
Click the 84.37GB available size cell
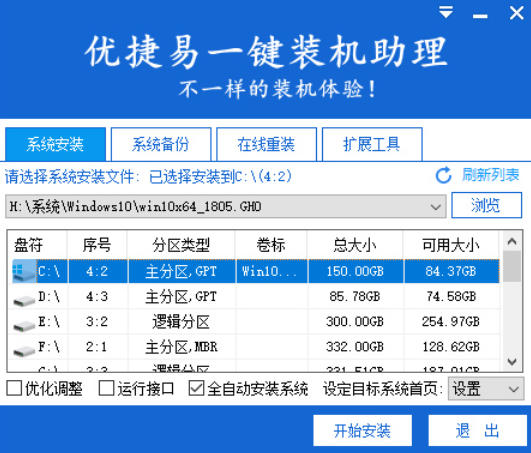point(451,271)
